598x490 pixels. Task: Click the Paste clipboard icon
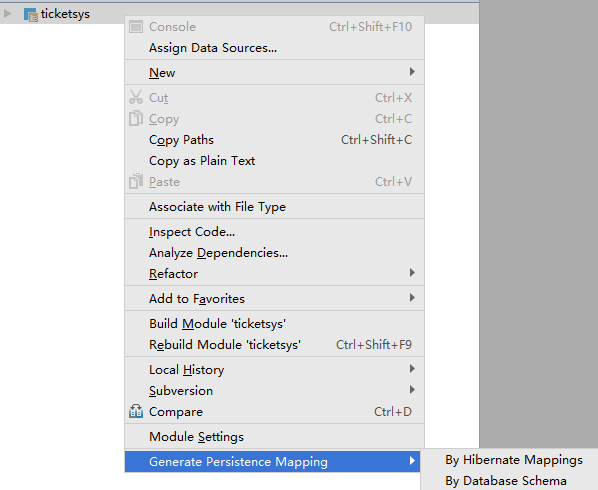click(x=136, y=181)
